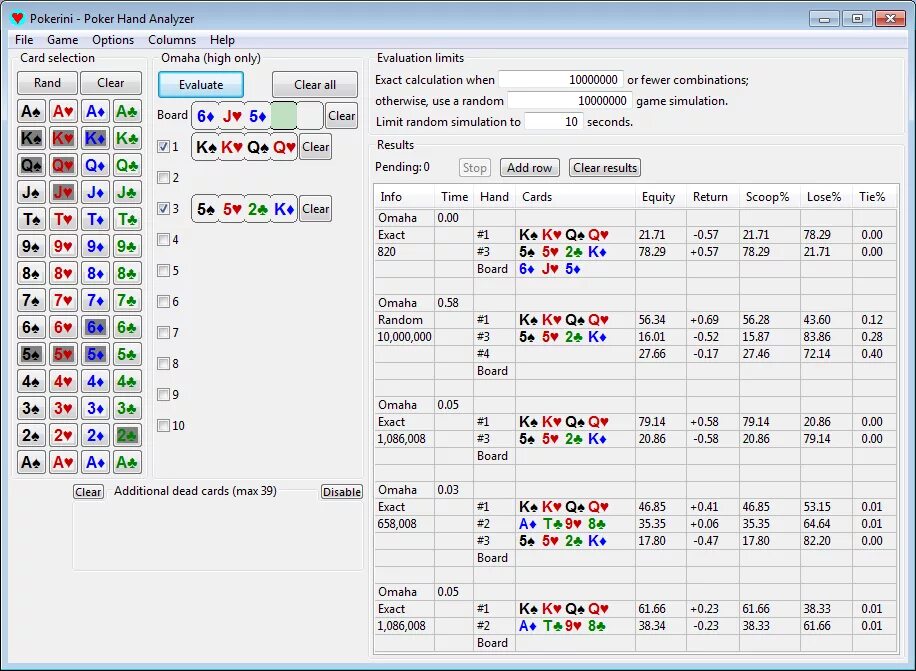Enable hand 8 checkbox
The width and height of the screenshot is (916, 671).
coord(164,363)
